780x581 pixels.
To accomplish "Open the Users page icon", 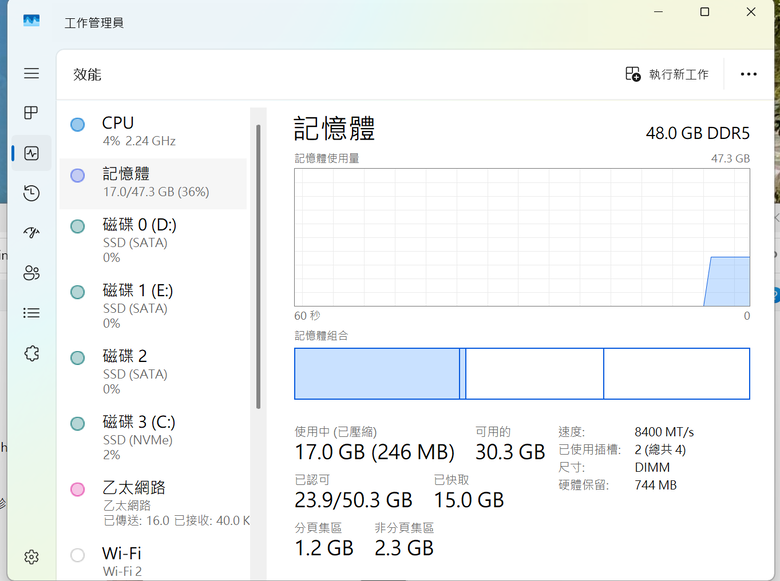I will click(x=31, y=273).
